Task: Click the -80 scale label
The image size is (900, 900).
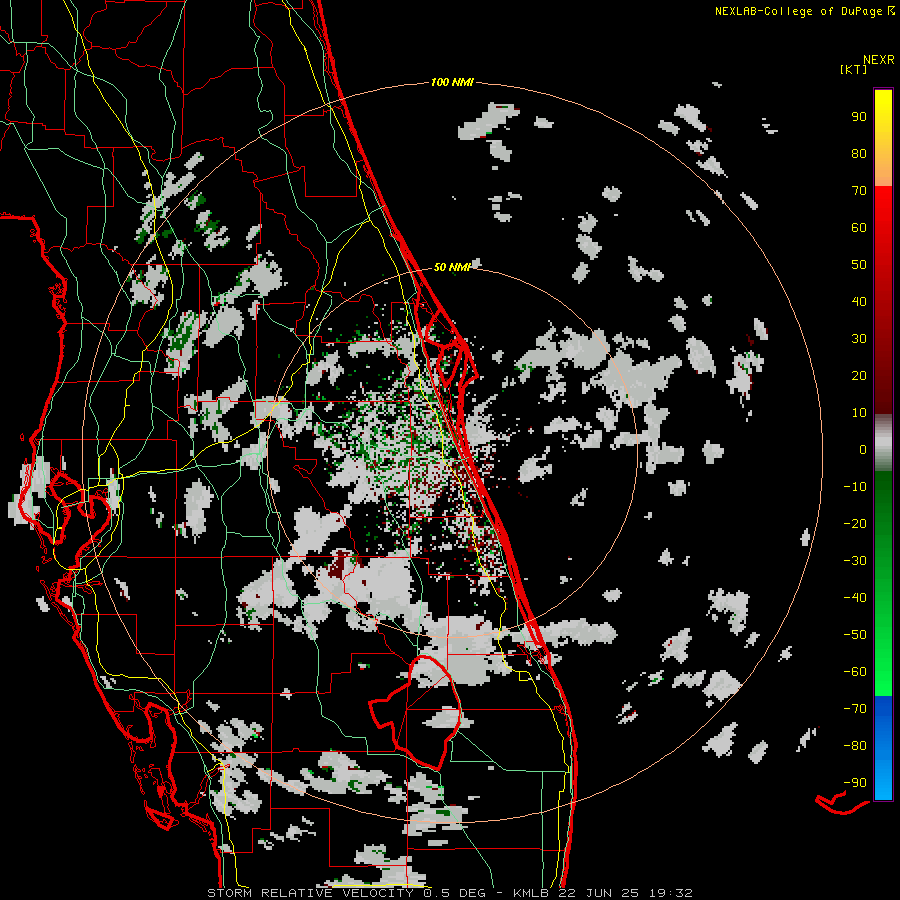Action: click(855, 746)
